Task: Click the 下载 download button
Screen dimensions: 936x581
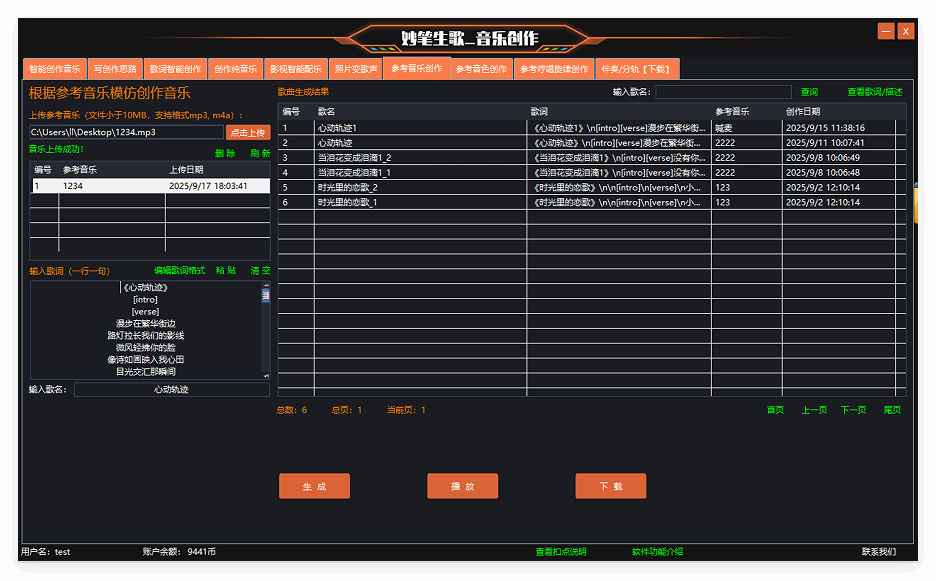Action: pos(610,486)
